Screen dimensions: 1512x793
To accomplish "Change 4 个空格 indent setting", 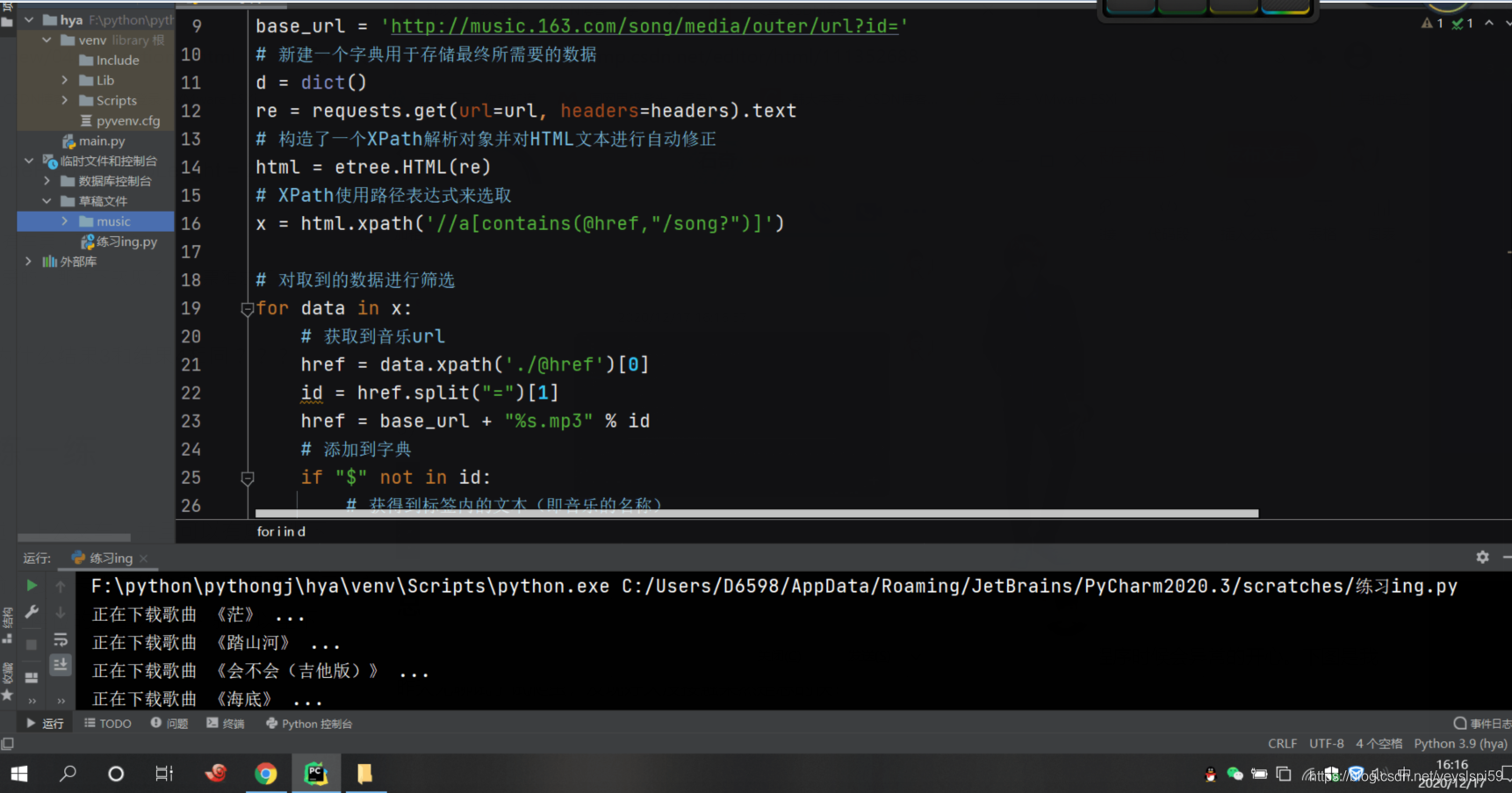I will click(x=1379, y=744).
